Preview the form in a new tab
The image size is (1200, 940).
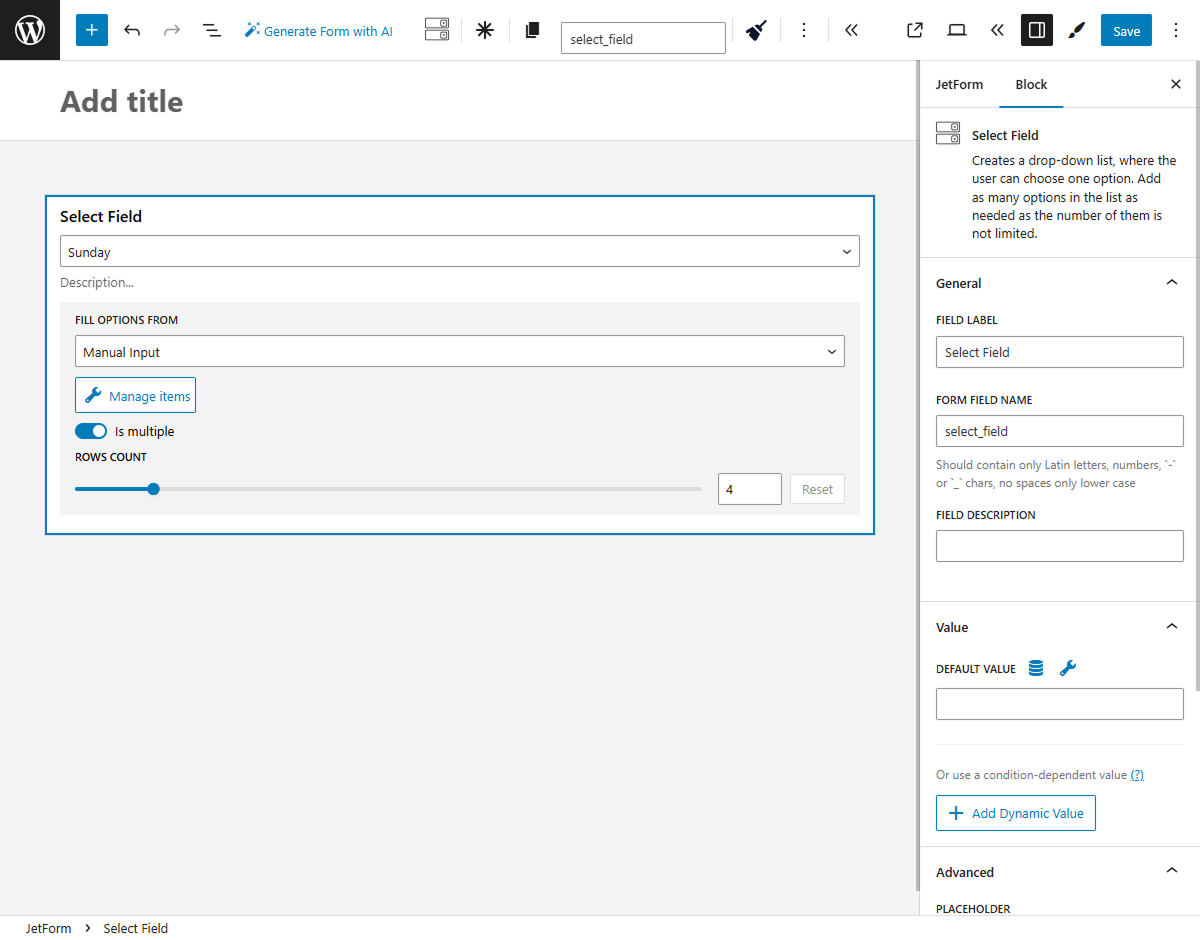914,30
